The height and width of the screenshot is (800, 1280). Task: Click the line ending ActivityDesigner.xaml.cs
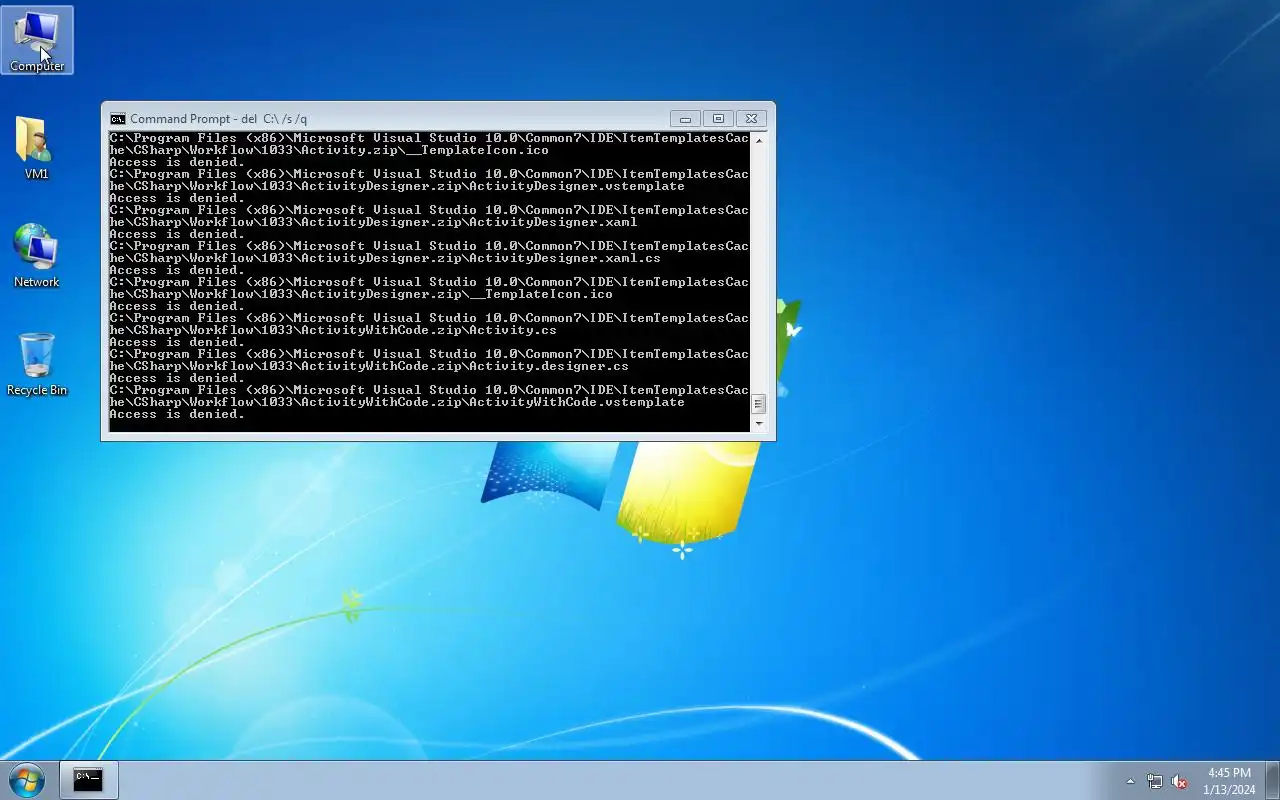click(385, 258)
